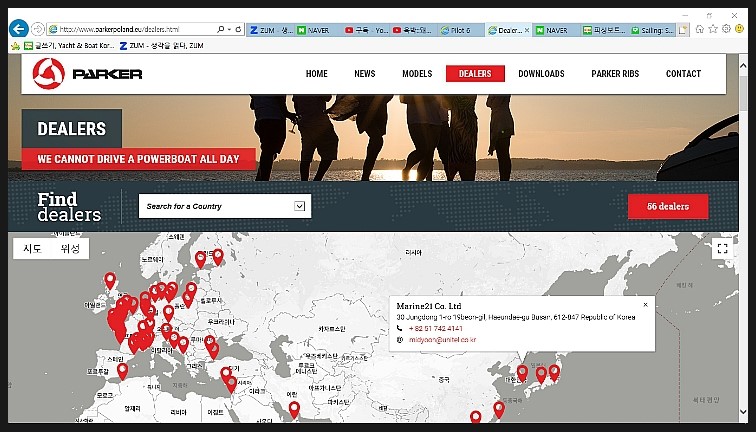The height and width of the screenshot is (432, 756).
Task: Click the dealer pin in Korea
Action: point(522,373)
